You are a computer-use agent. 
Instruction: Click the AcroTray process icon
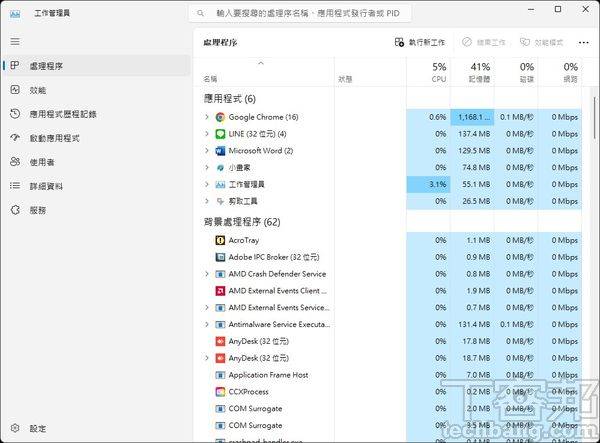(220, 240)
